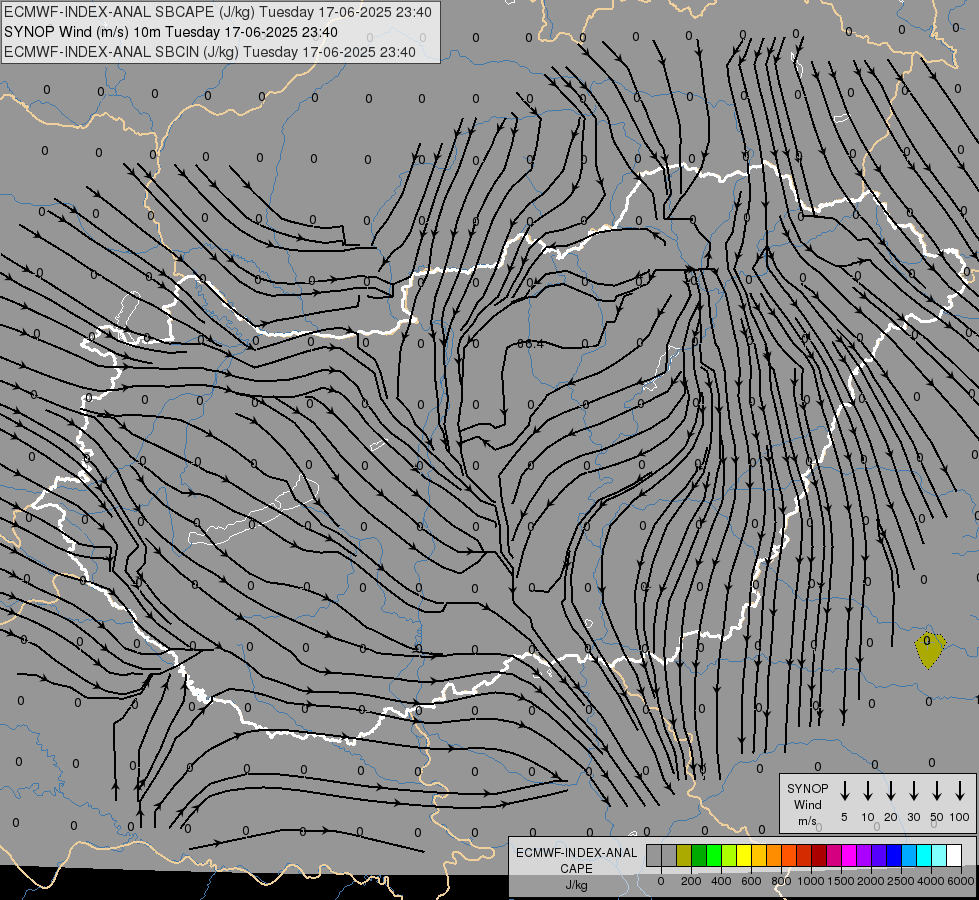Click the 5 m/s wind arrow in legend
979x900 pixels.
[844, 791]
